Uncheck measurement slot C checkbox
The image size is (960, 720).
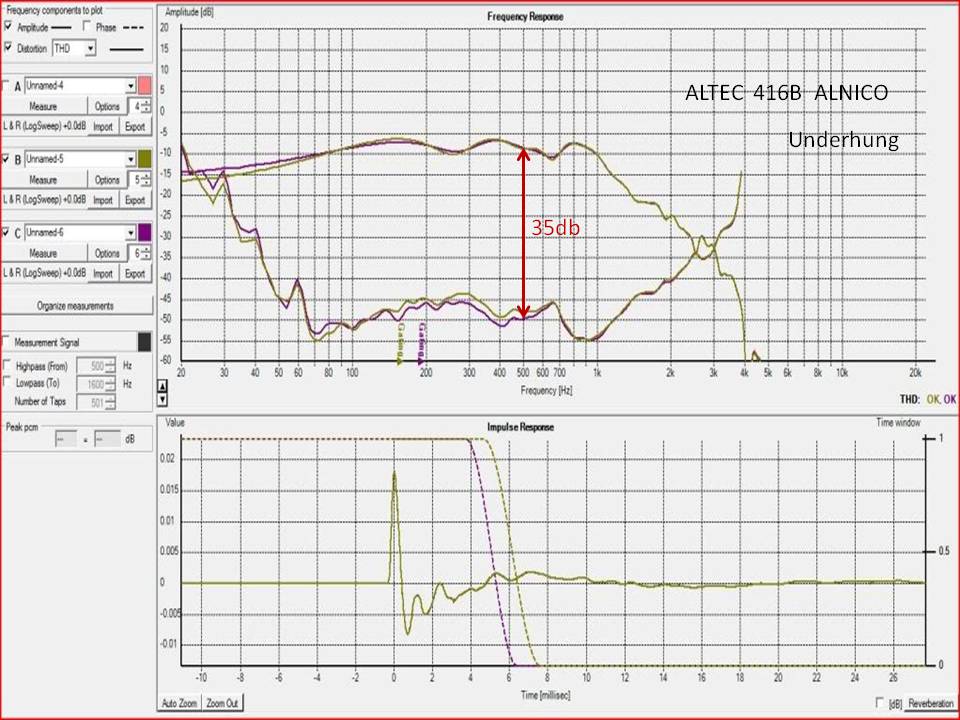click(6, 232)
